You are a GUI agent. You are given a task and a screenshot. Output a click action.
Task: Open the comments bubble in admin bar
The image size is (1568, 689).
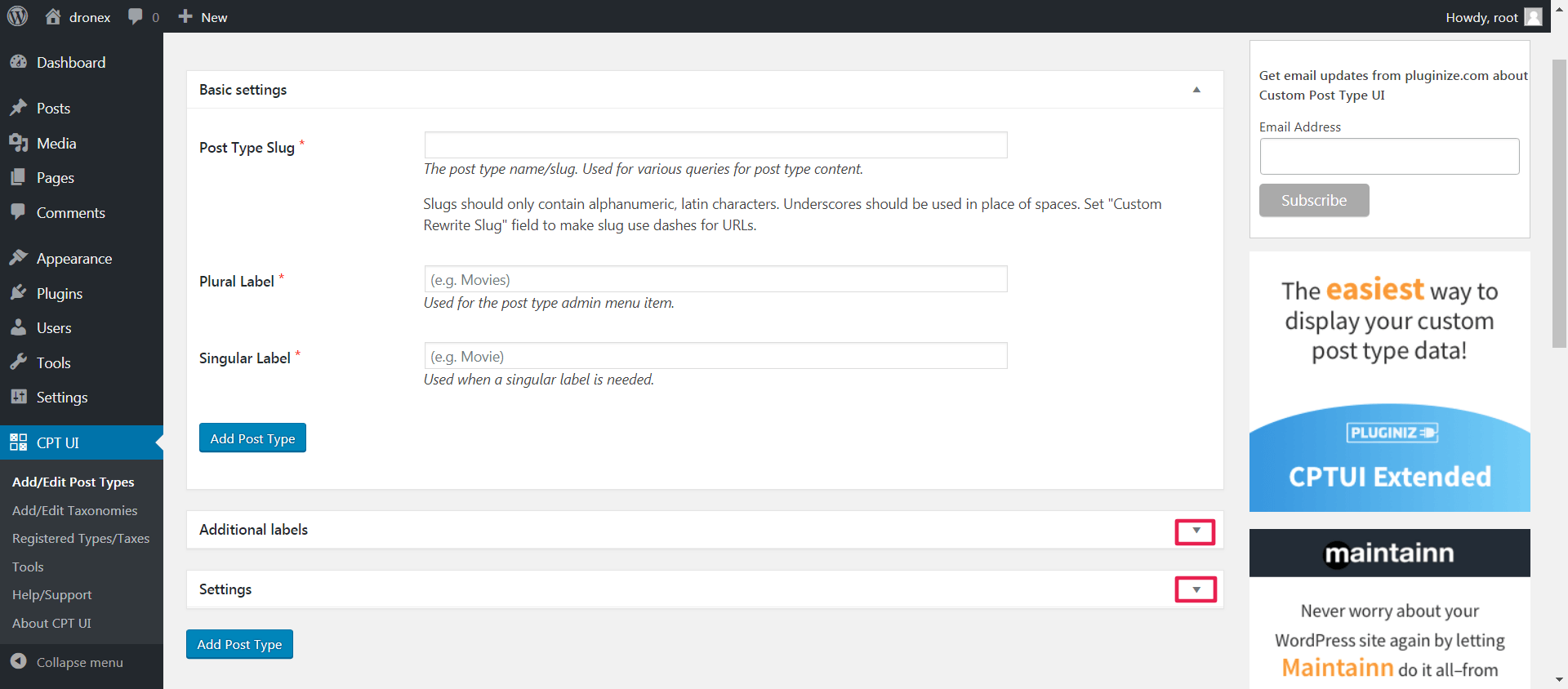point(136,16)
